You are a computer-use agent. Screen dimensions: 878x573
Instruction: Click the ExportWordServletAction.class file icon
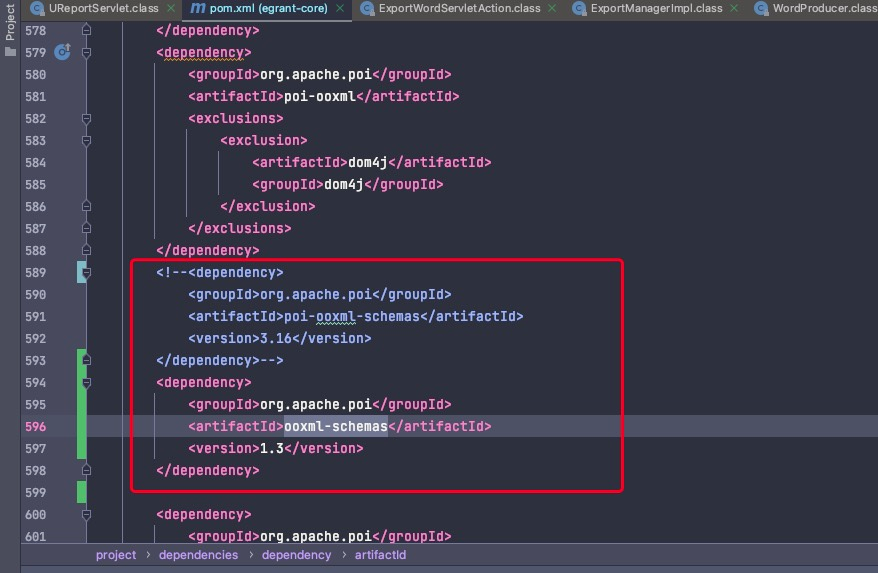(x=366, y=8)
